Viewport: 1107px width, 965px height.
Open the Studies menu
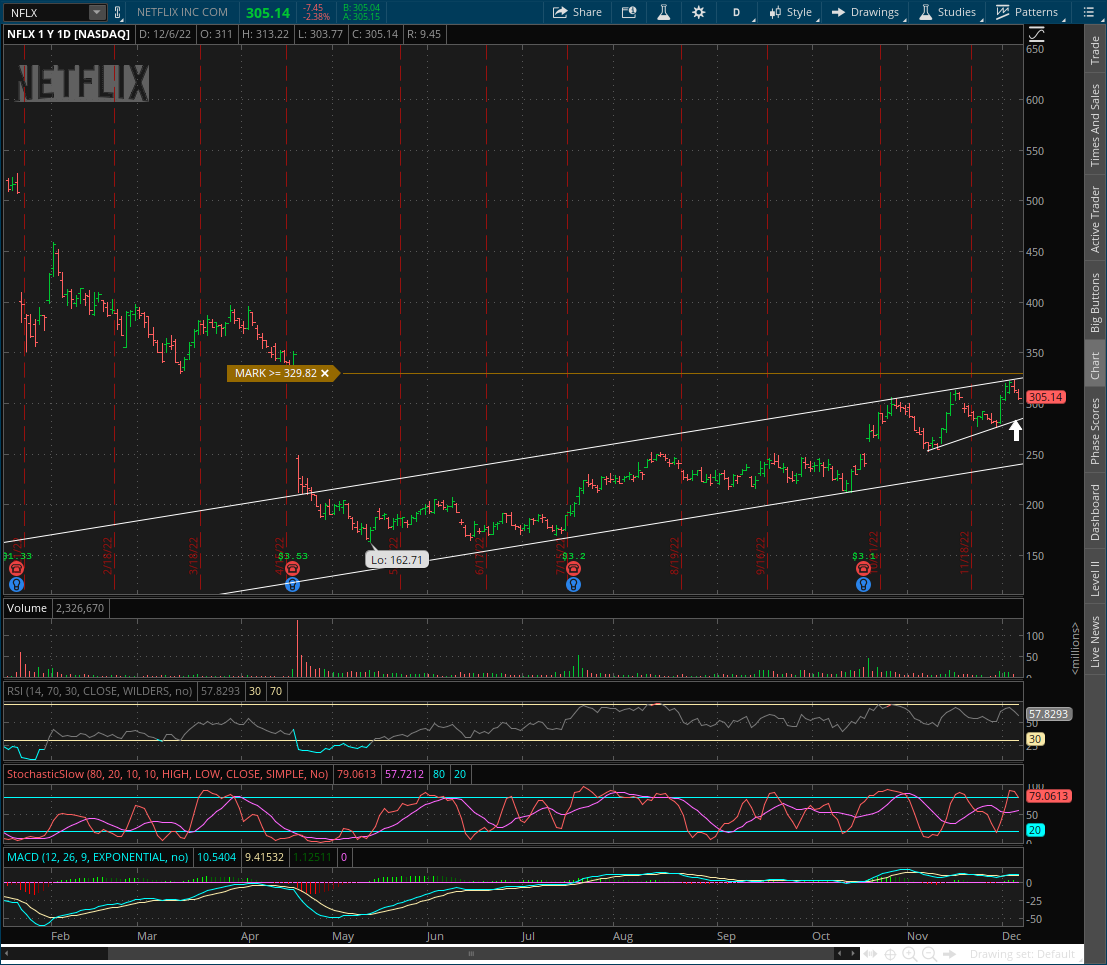point(949,12)
